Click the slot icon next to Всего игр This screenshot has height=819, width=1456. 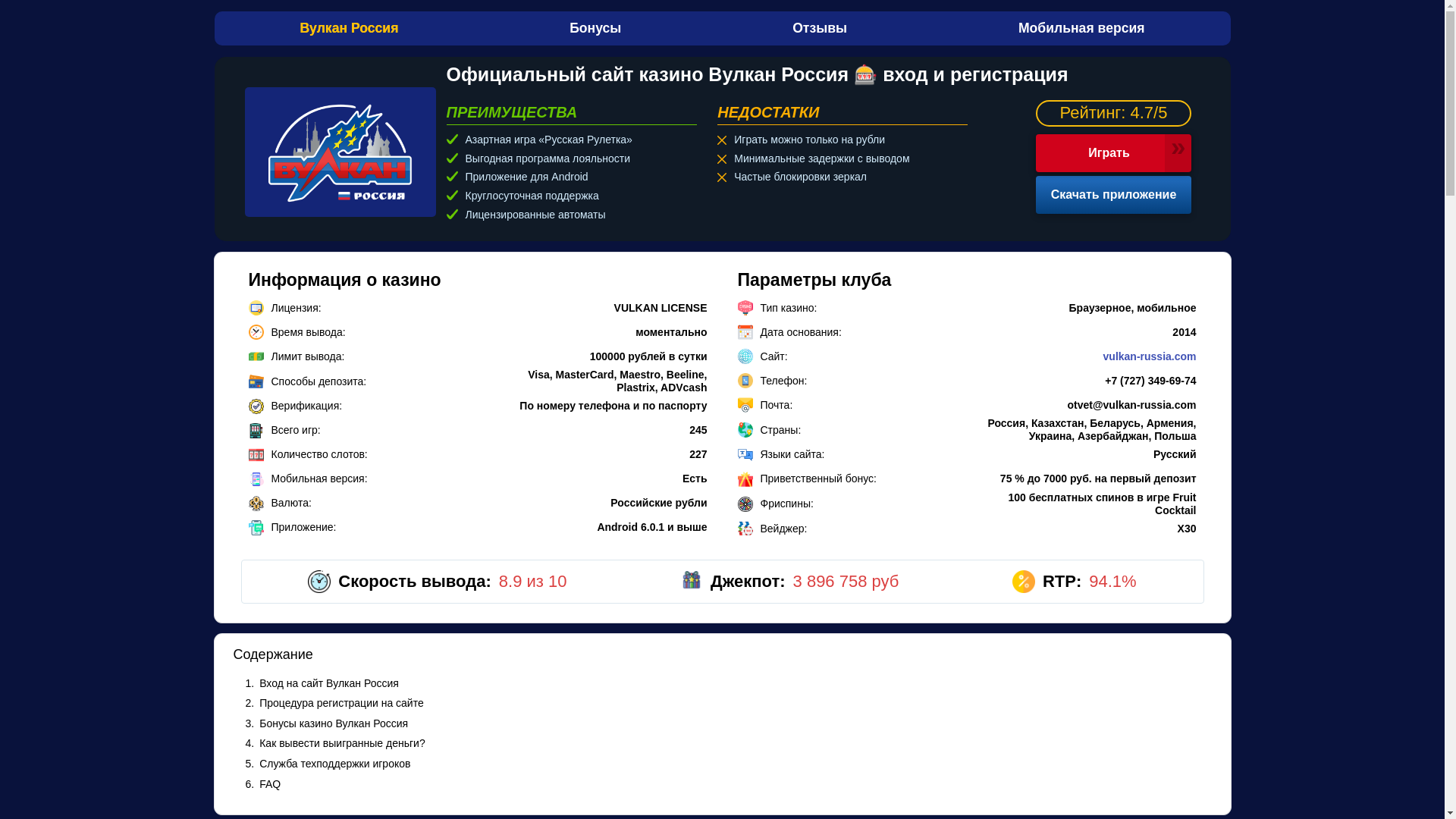coord(256,430)
